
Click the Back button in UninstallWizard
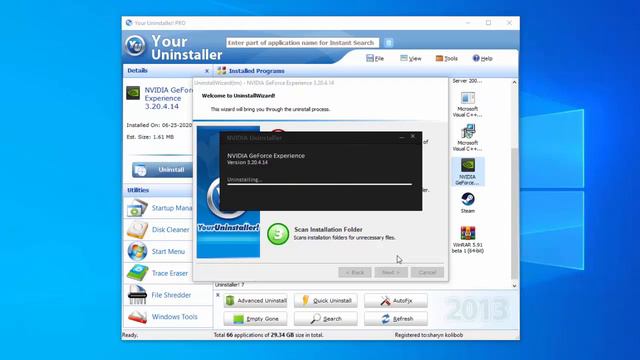tap(355, 272)
